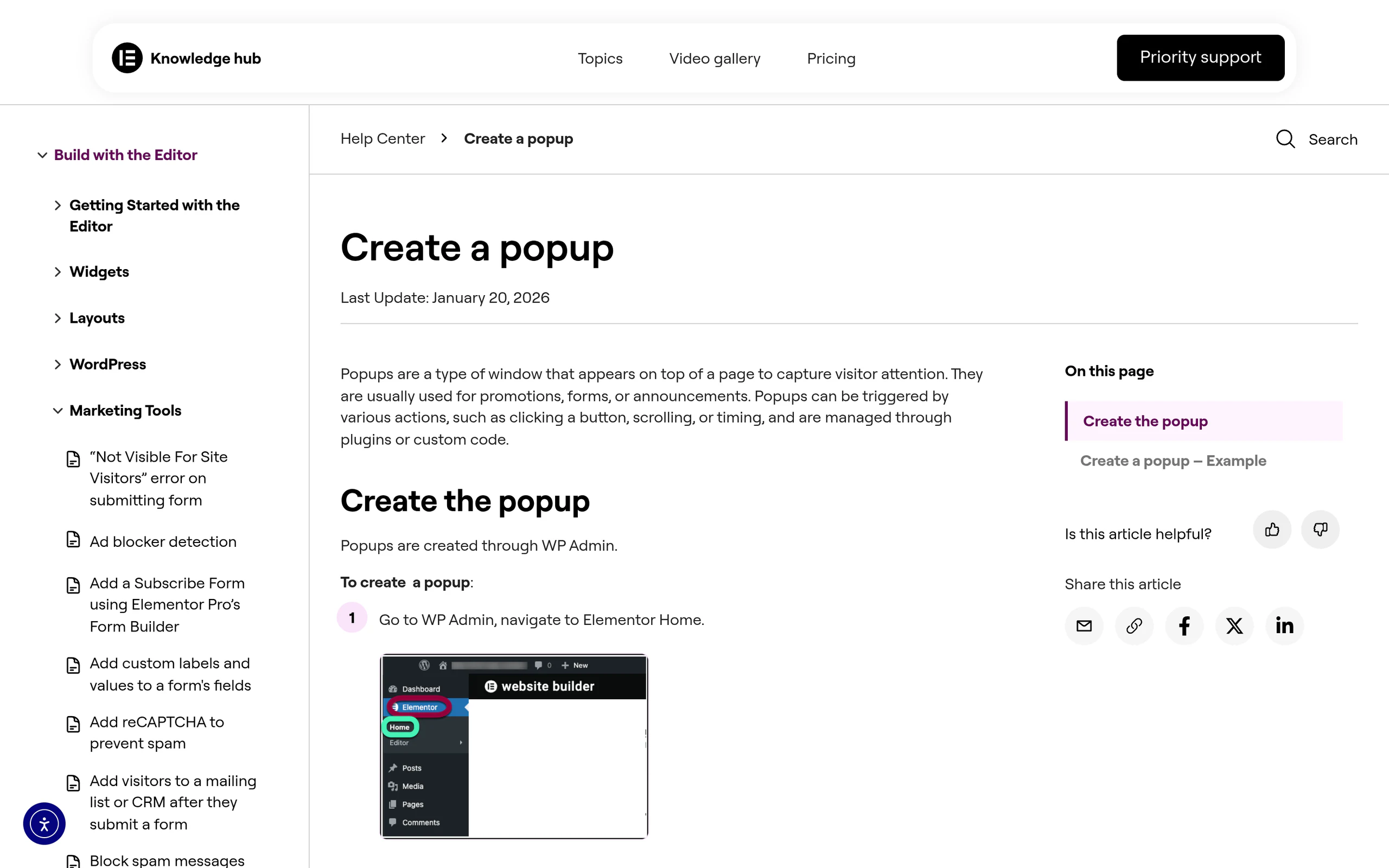Open the Topics menu
This screenshot has height=868, width=1389.
[600, 59]
